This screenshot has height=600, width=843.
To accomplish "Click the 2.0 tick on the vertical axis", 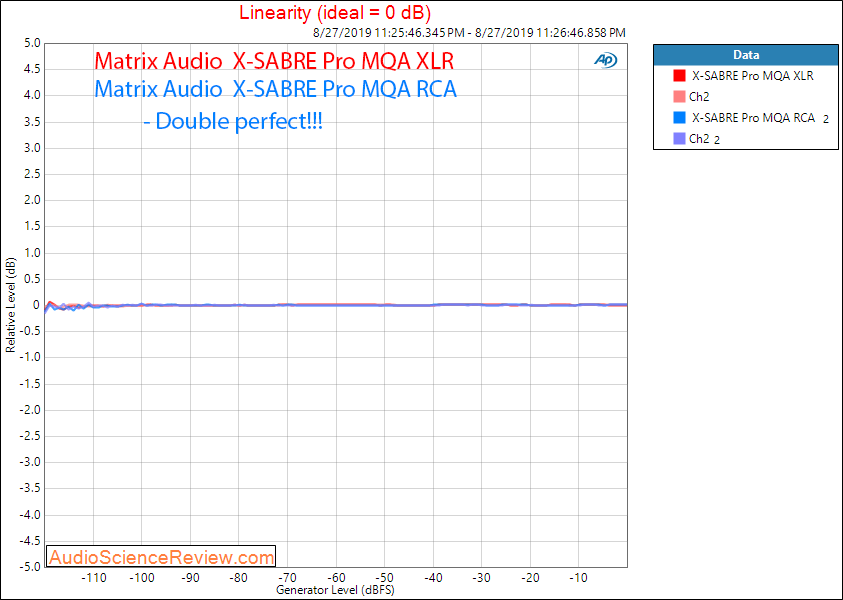I will pos(32,200).
